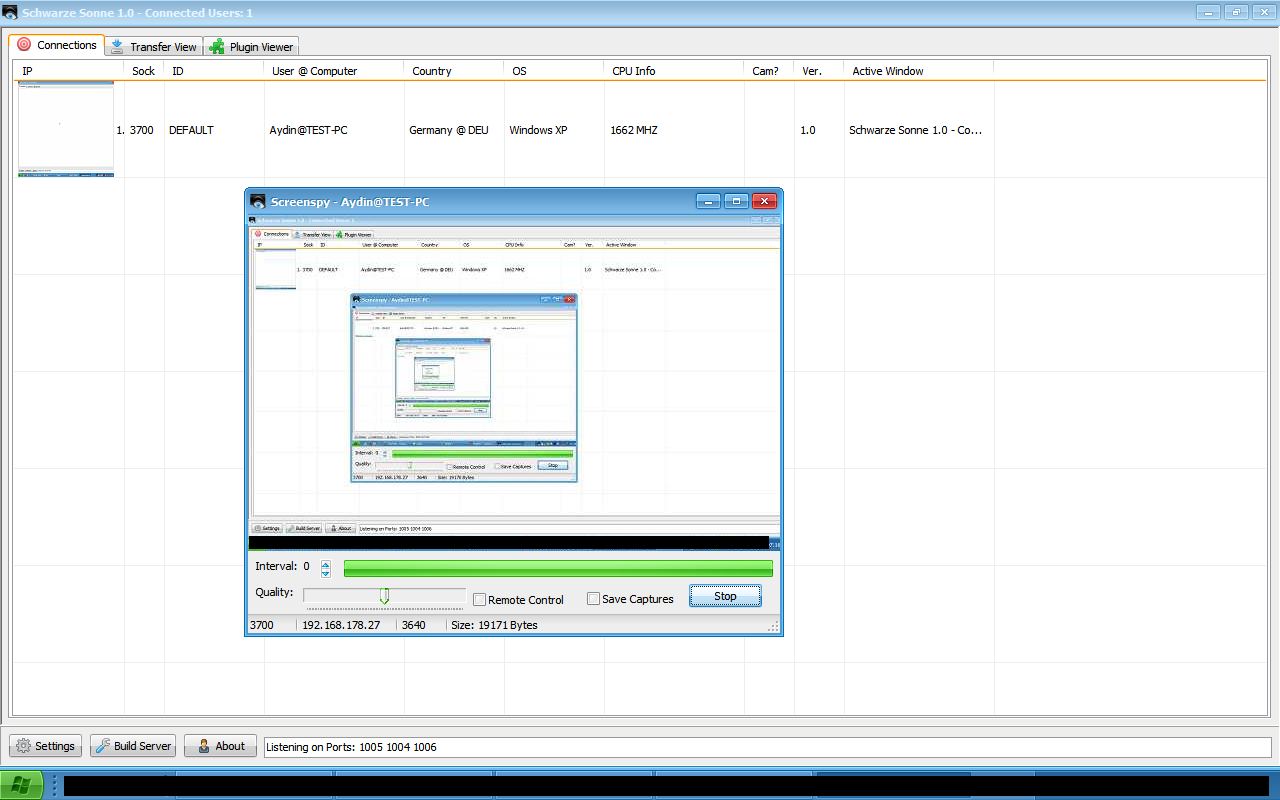Screen dimensions: 1280x800
Task: Open the Windows Start button
Action: (x=21, y=785)
